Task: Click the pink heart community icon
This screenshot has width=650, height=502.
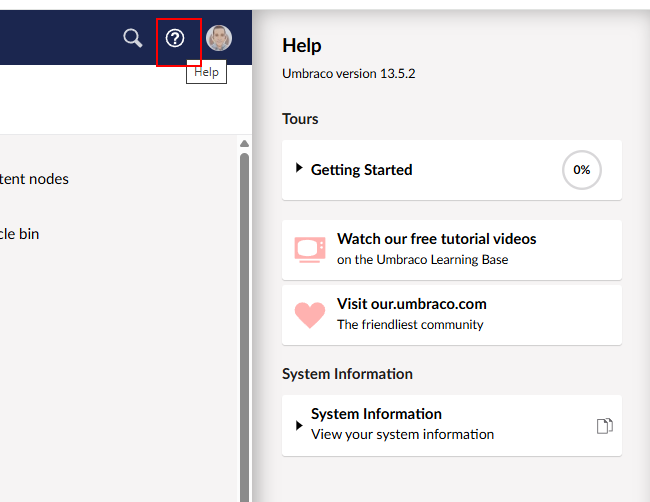Action: pyautogui.click(x=310, y=315)
